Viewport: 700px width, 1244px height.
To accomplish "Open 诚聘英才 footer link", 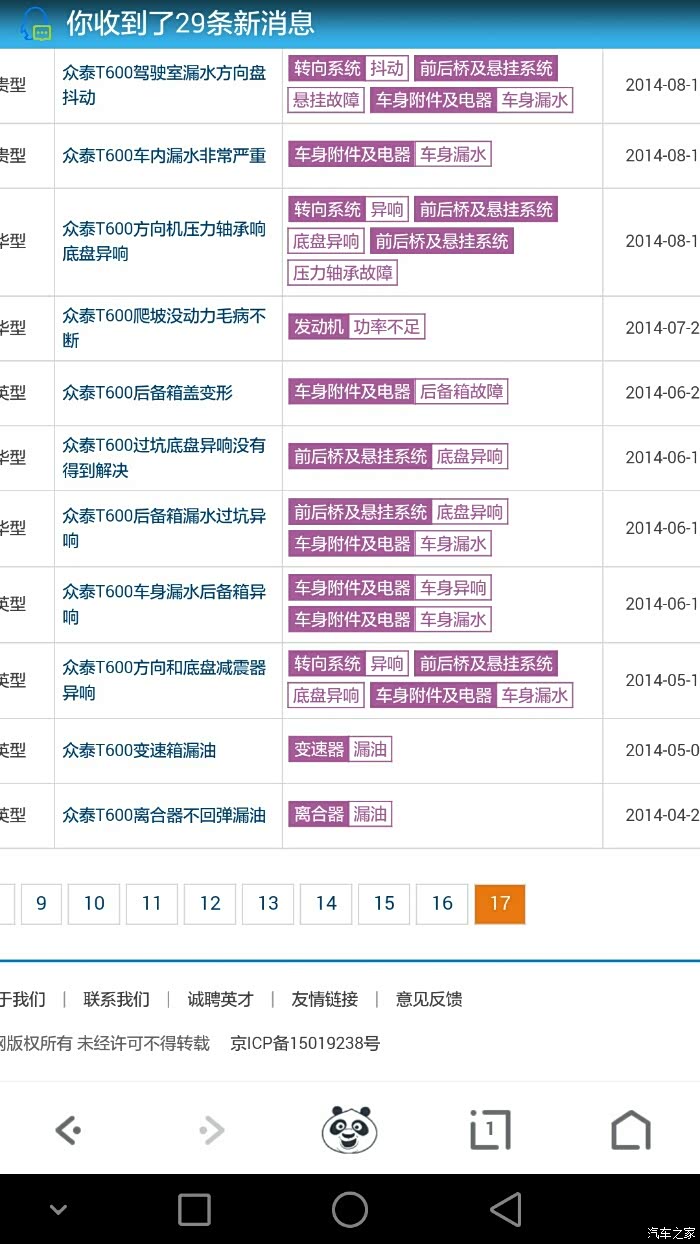I will click(221, 999).
